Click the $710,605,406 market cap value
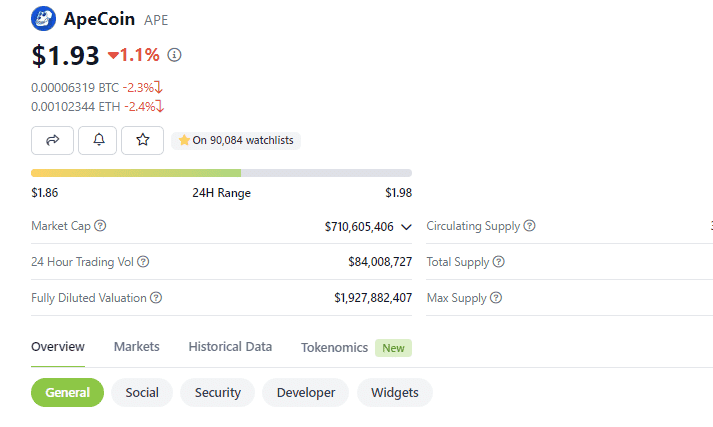 pyautogui.click(x=359, y=226)
